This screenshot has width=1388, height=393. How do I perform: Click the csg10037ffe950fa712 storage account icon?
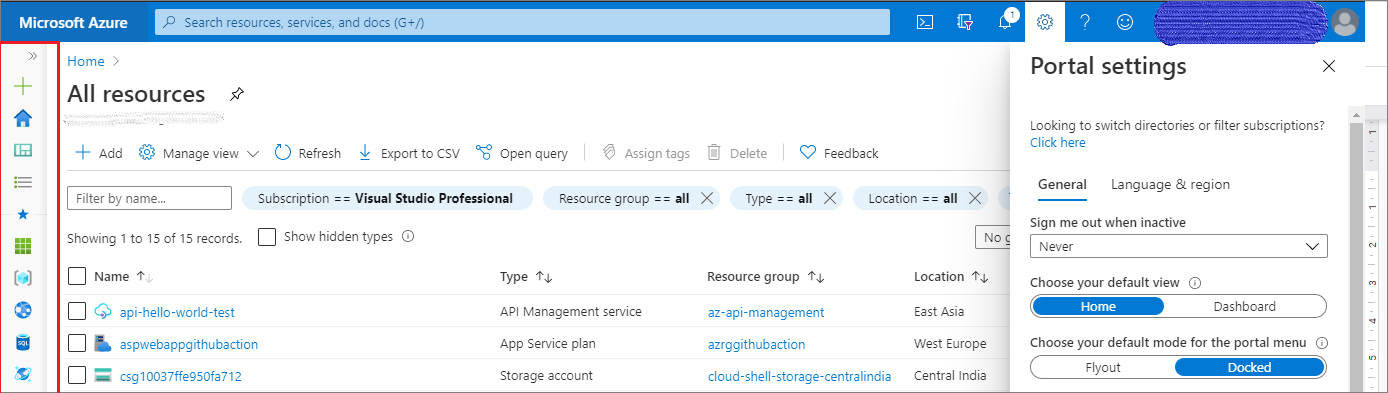pos(103,376)
